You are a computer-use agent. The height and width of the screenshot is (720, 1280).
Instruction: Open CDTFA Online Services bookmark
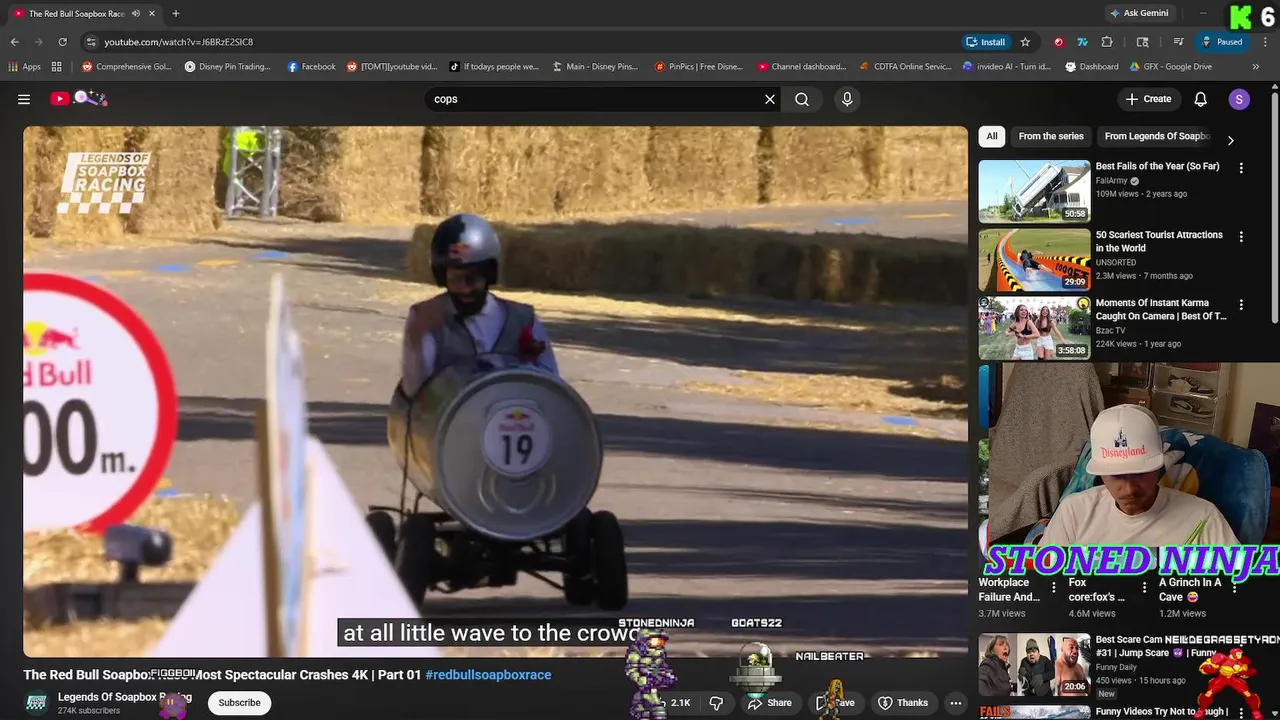[x=905, y=67]
